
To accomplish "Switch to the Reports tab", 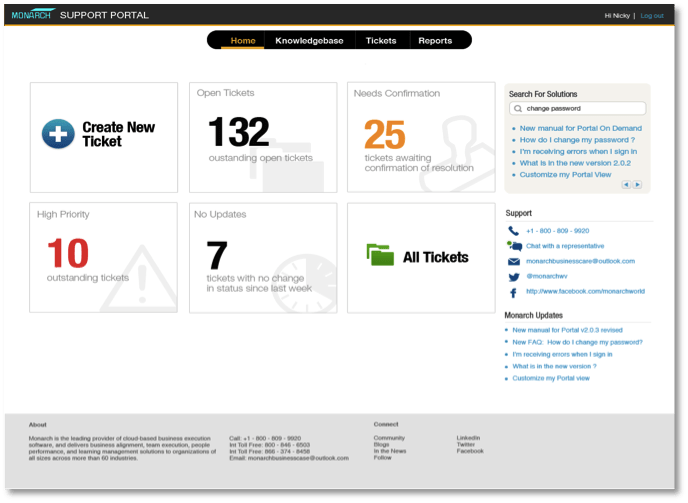I will [435, 41].
